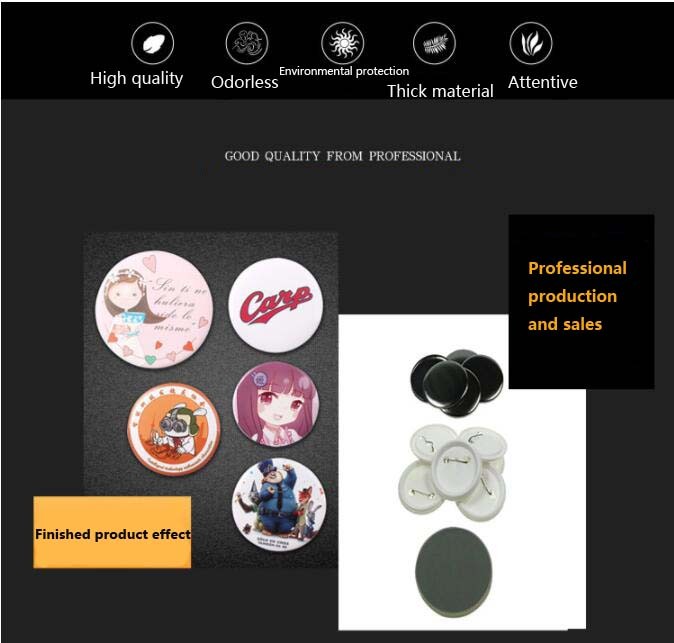Click the orange goggles character badge
674x643 pixels.
pos(174,429)
